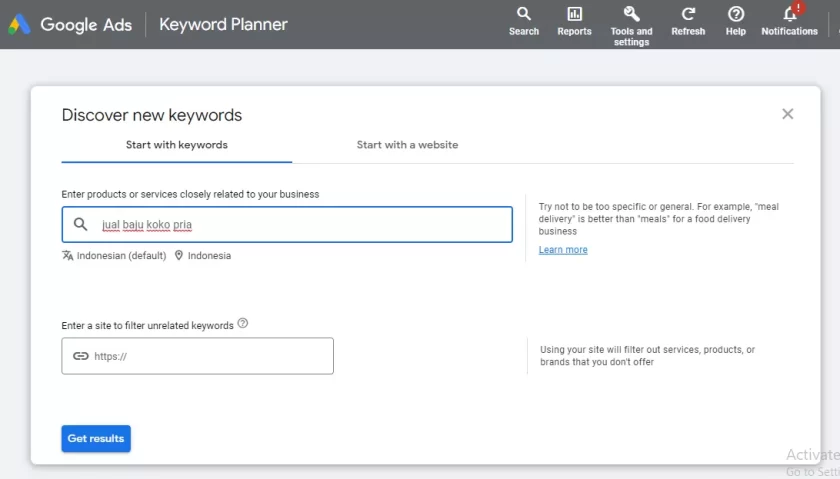Screen dimensions: 840x479
Task: Click the help icon beside filter site label
Action: (243, 323)
